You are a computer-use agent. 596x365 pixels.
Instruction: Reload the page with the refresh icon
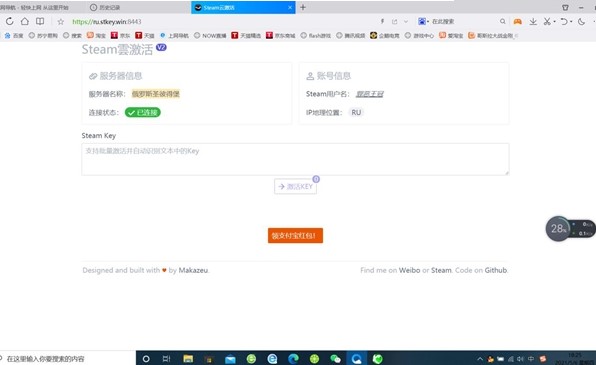coord(10,21)
